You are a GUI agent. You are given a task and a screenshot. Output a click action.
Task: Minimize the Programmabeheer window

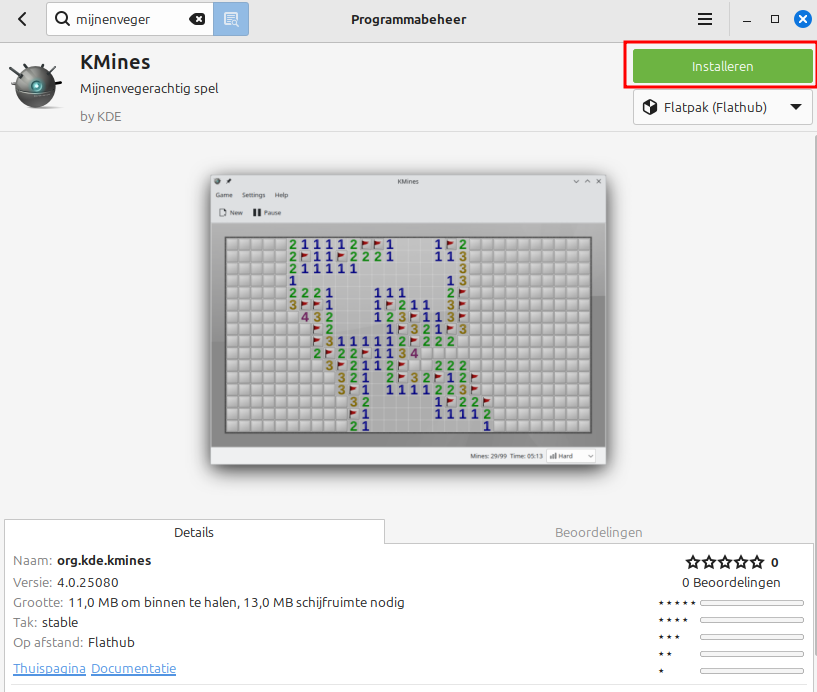pyautogui.click(x=747, y=19)
